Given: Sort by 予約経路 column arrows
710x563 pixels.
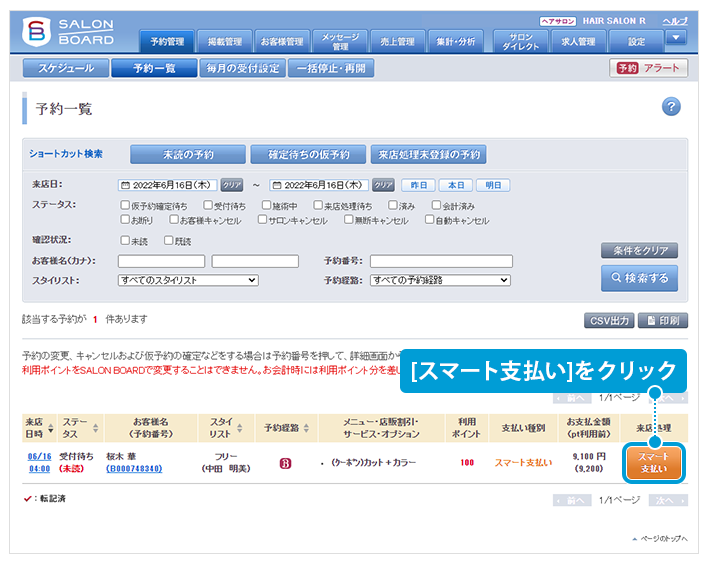Looking at the screenshot, I should click(x=307, y=428).
